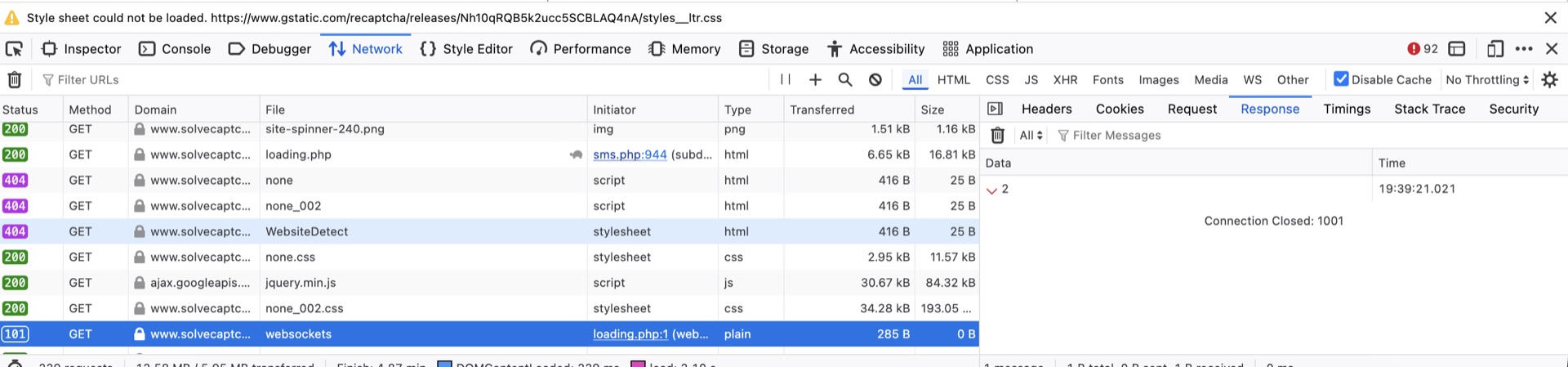Filter requests by WS type
This screenshot has width=1568, height=367.
coord(1252,79)
